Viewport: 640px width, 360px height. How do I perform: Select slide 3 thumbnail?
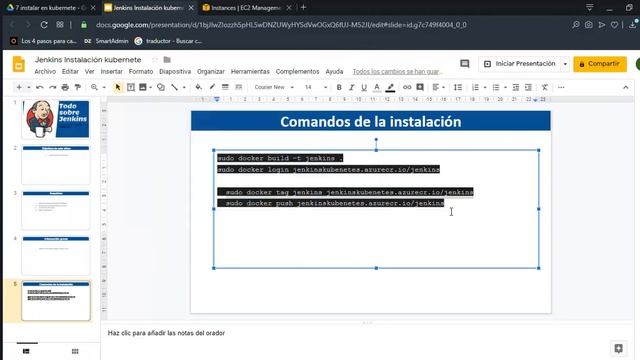coord(56,210)
